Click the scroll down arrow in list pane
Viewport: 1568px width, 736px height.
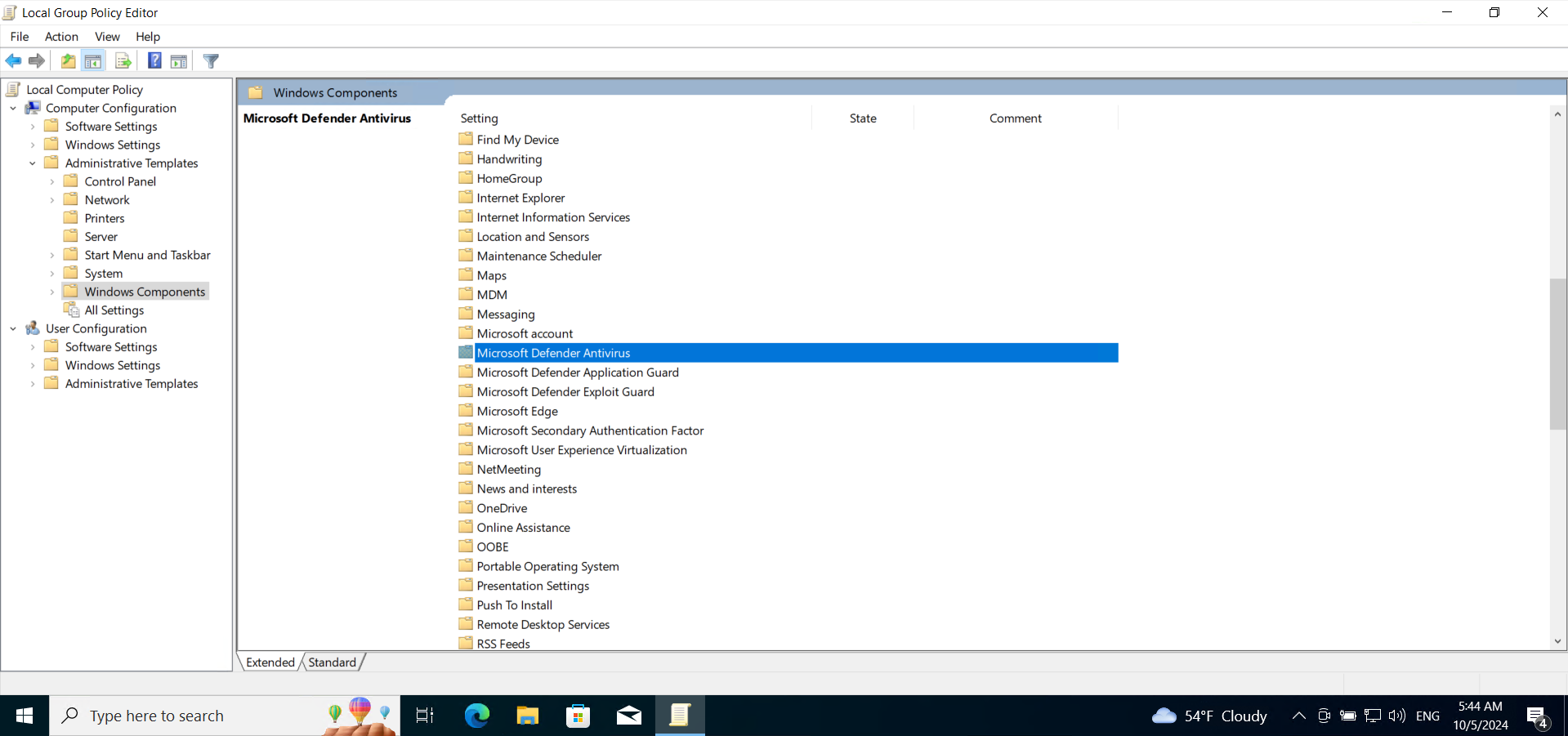click(x=1557, y=642)
